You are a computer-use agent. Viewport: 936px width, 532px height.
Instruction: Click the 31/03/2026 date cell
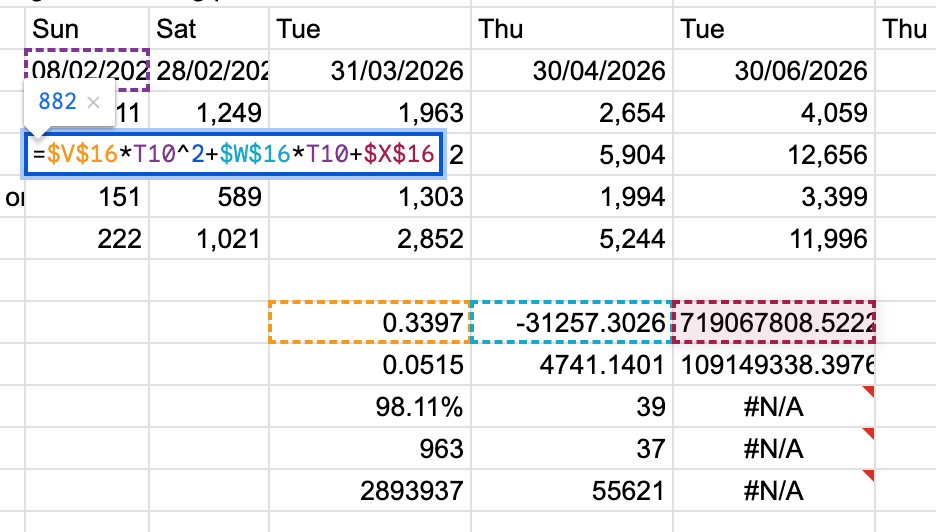point(370,71)
